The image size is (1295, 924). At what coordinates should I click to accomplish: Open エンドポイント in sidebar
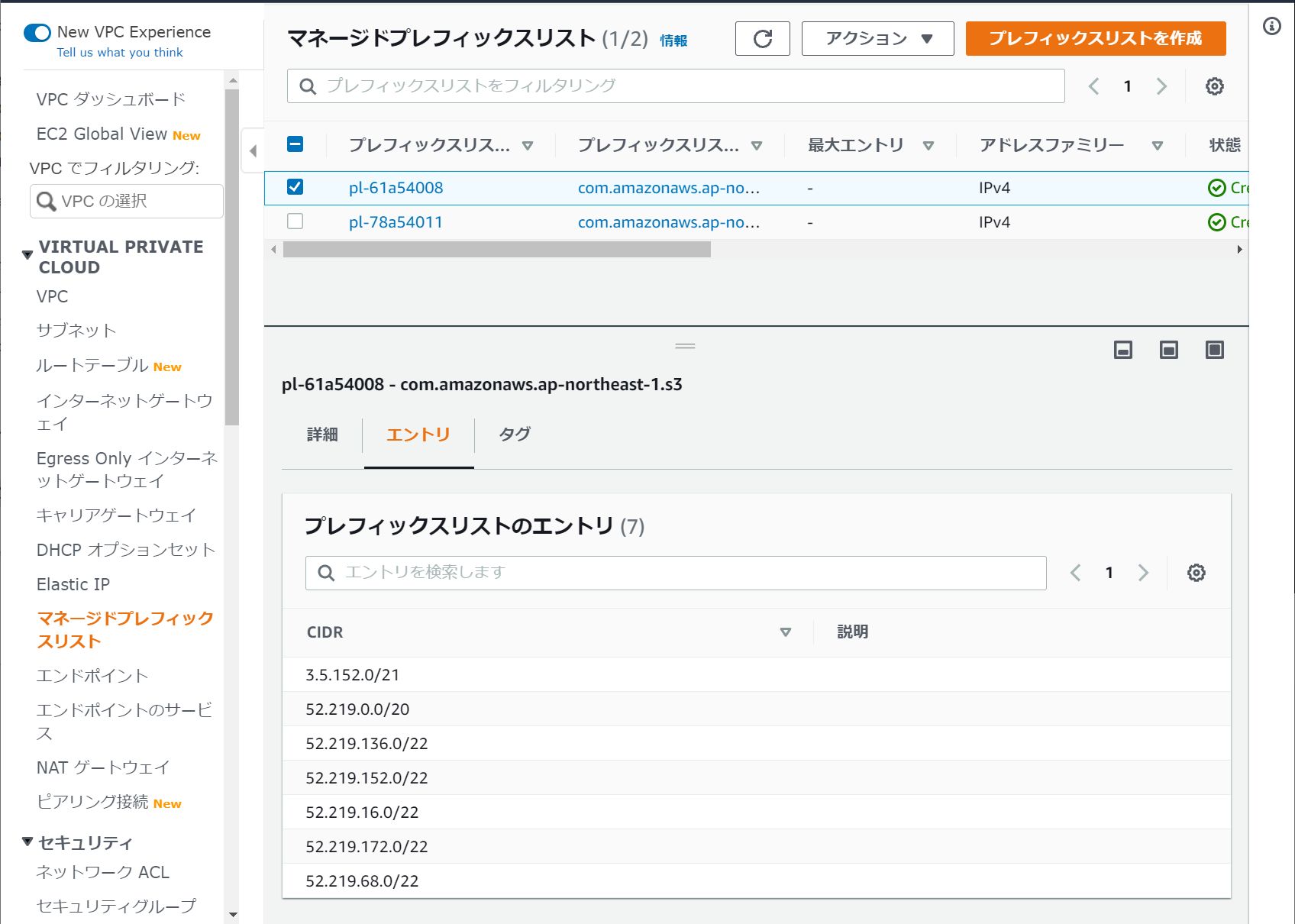coord(92,676)
